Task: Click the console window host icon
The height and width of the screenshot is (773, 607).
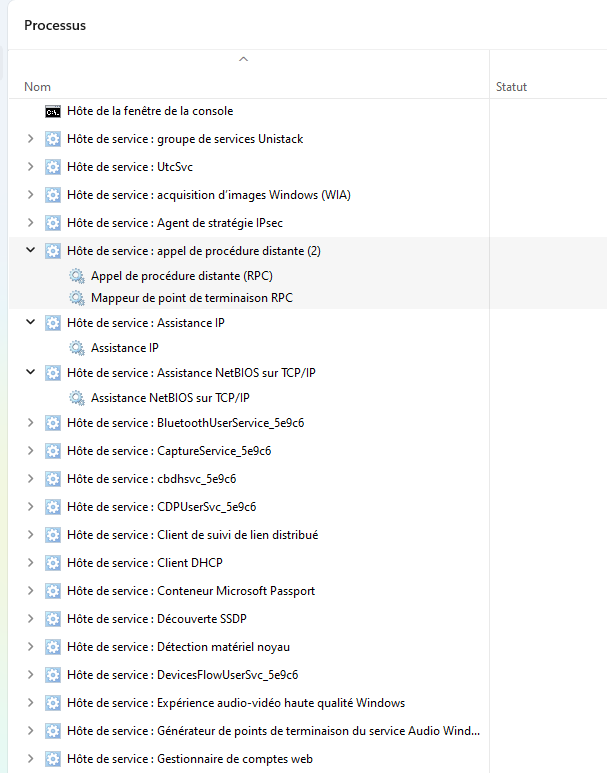Action: (x=53, y=111)
